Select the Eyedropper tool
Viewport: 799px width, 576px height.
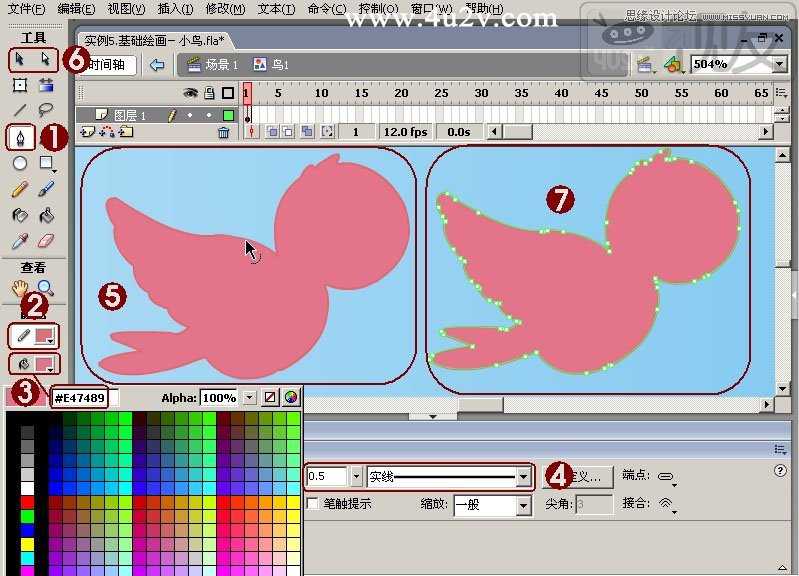19,241
